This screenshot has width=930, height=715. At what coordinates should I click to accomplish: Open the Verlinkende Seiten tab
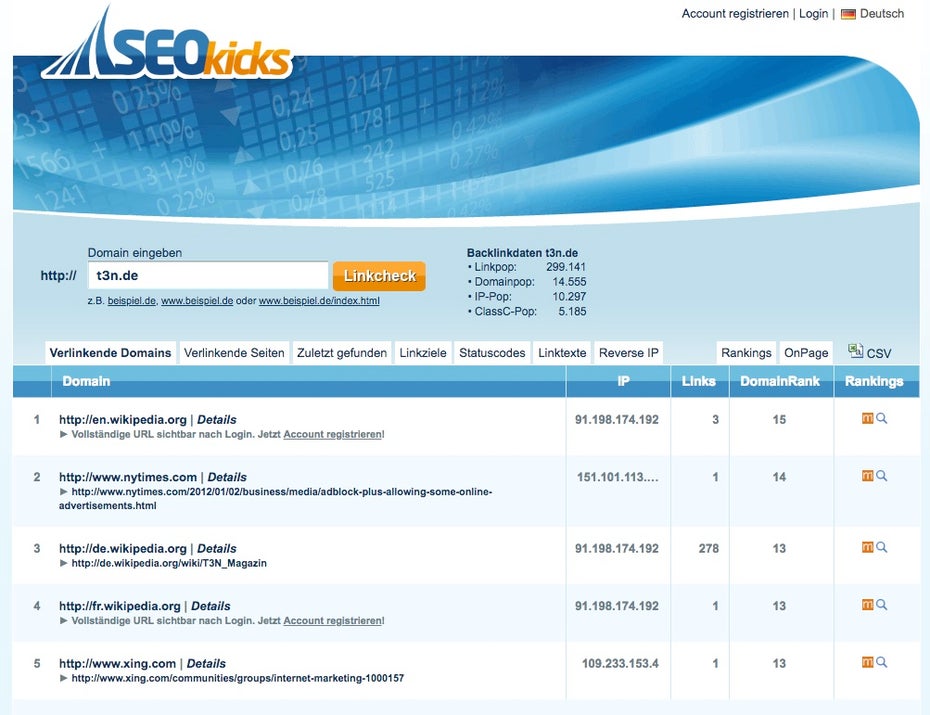(234, 353)
